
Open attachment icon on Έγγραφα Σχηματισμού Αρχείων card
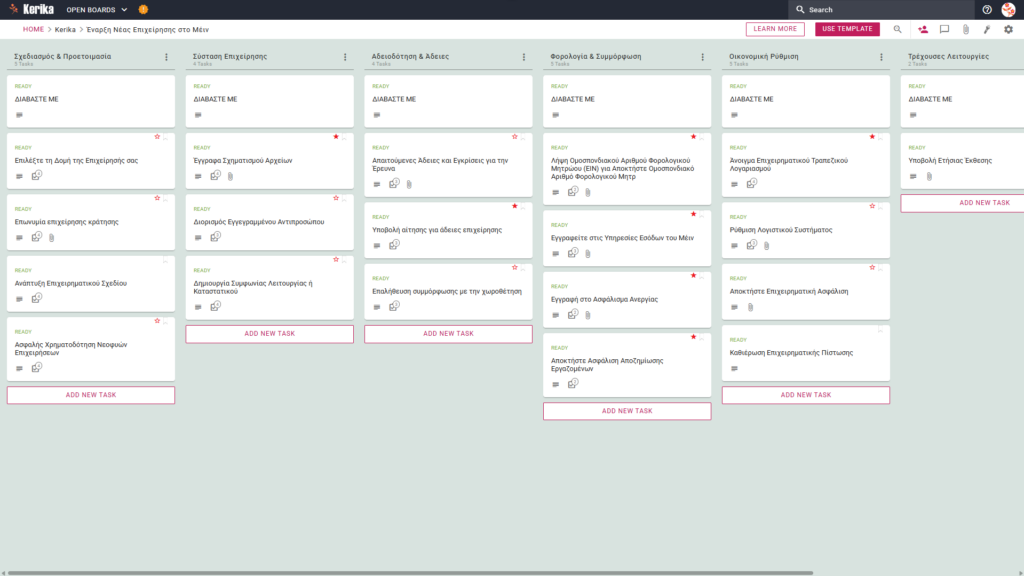tap(231, 176)
